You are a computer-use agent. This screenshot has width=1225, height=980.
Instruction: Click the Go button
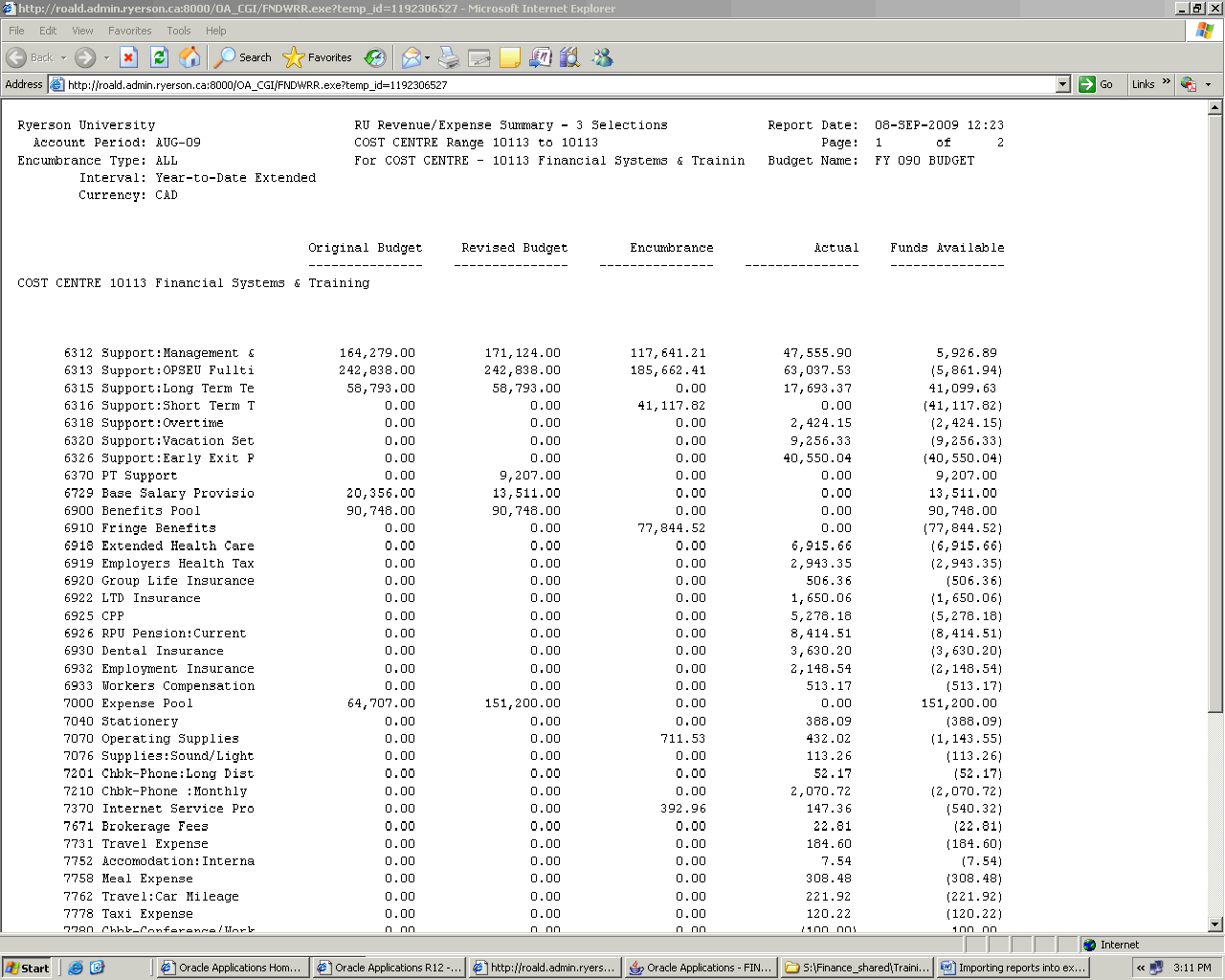tap(1097, 84)
